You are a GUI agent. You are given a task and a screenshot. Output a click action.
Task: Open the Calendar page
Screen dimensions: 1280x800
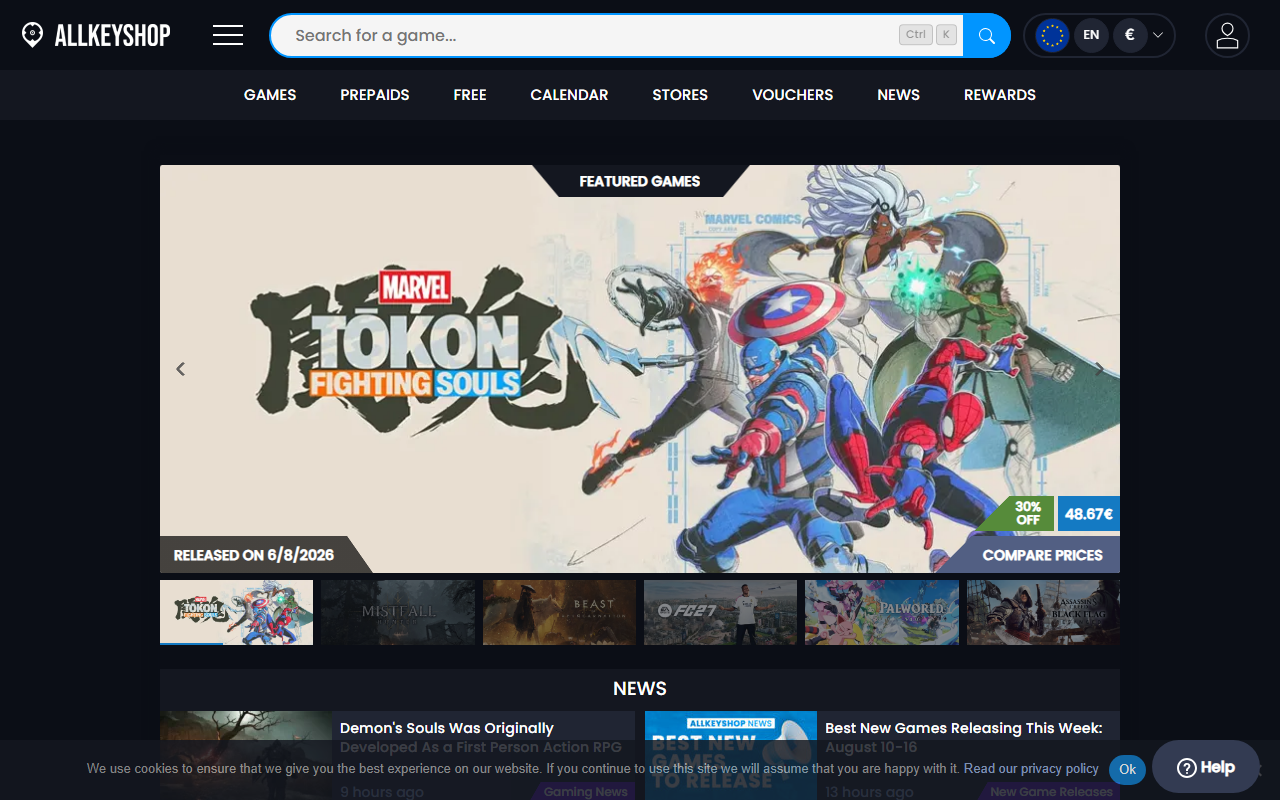click(569, 95)
